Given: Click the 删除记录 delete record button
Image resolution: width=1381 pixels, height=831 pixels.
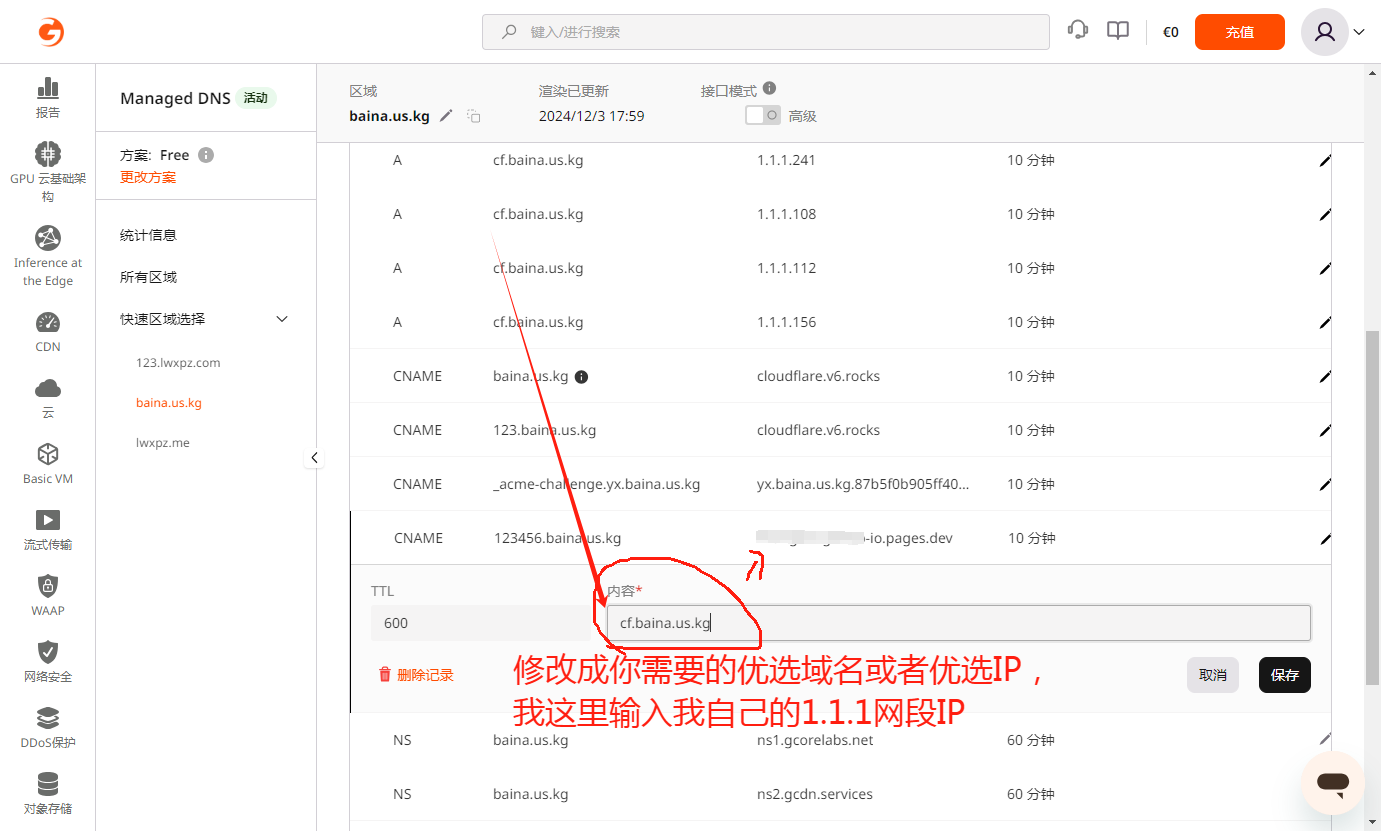Looking at the screenshot, I should (416, 675).
